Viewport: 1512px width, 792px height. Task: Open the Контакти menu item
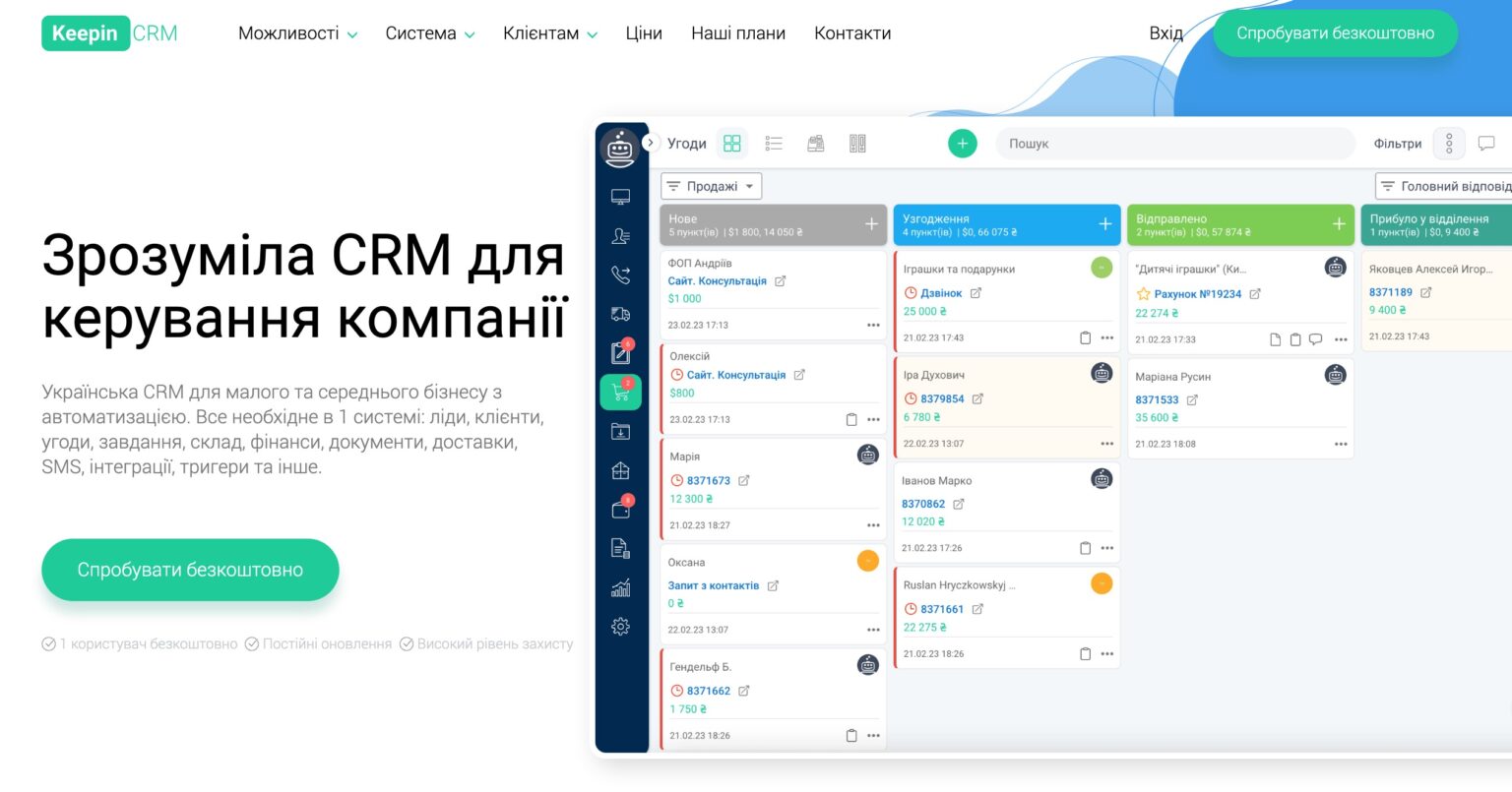(852, 32)
